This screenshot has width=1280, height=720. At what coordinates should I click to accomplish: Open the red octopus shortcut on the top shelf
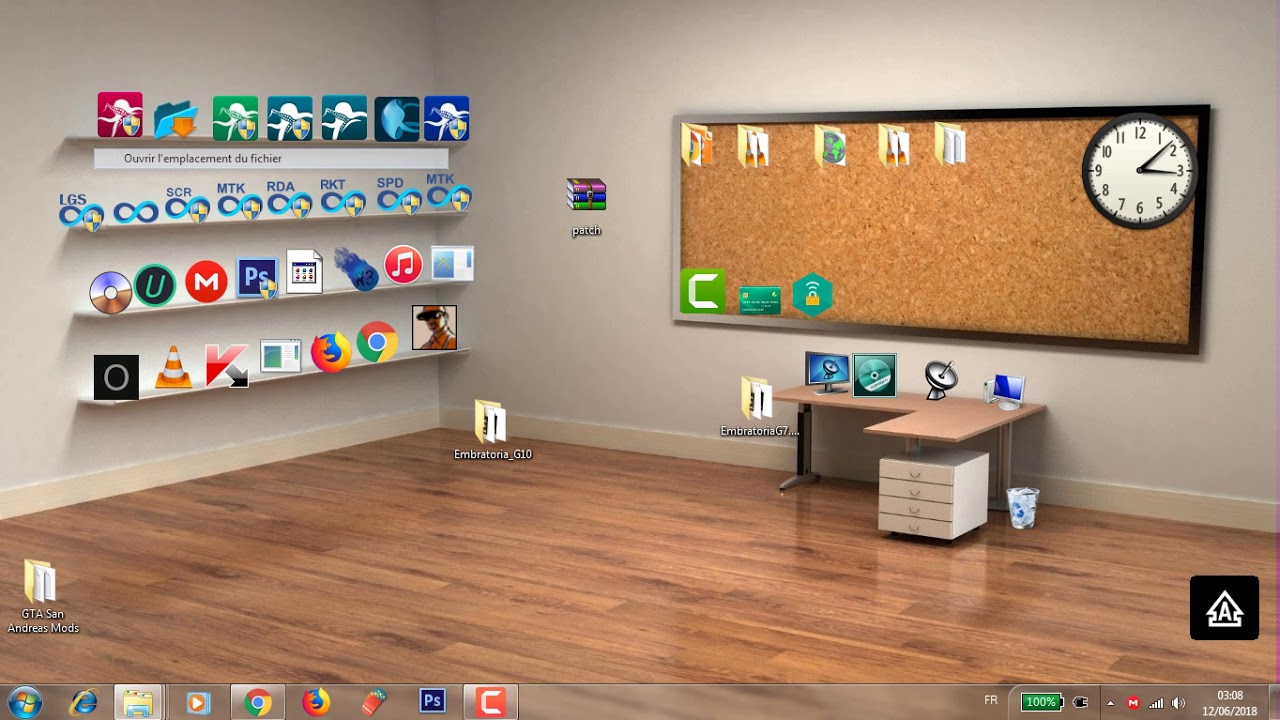pos(120,115)
